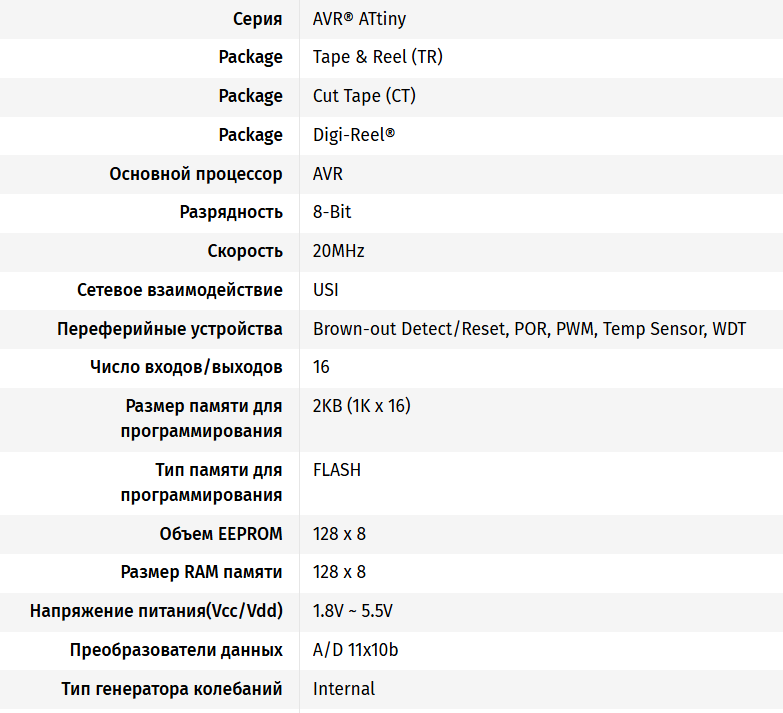The height and width of the screenshot is (713, 783).
Task: Click the Основной процессор label
Action: tap(196, 174)
